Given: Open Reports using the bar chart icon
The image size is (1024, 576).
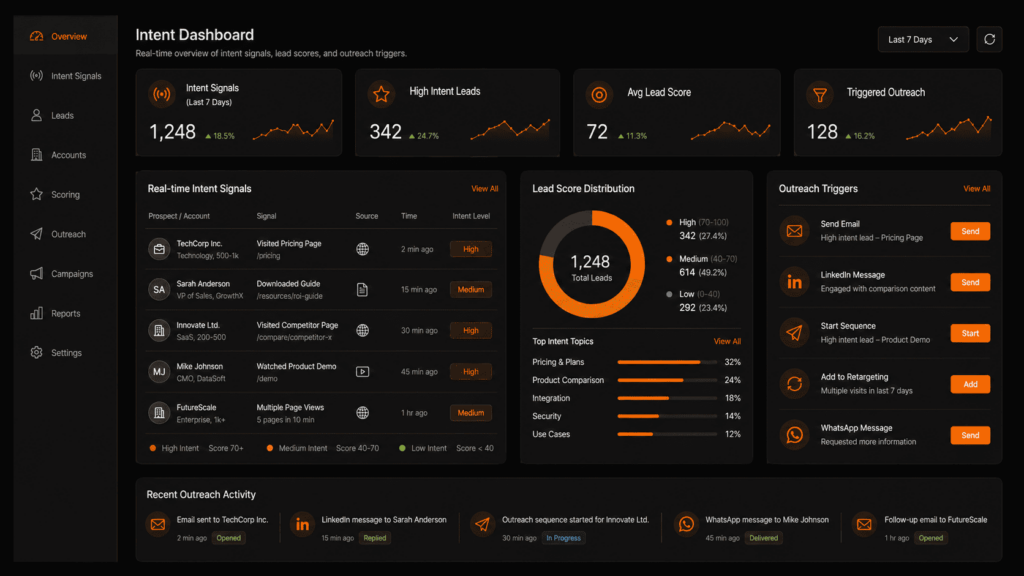Looking at the screenshot, I should [35, 313].
